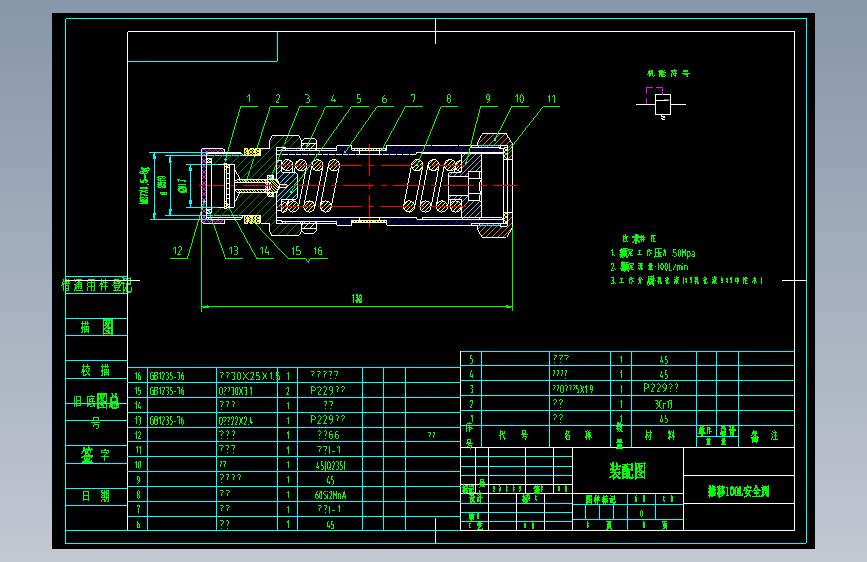This screenshot has width=867, height=562.
Task: Click the "旧底图总号" margin label
Action: pyautogui.click(x=96, y=409)
